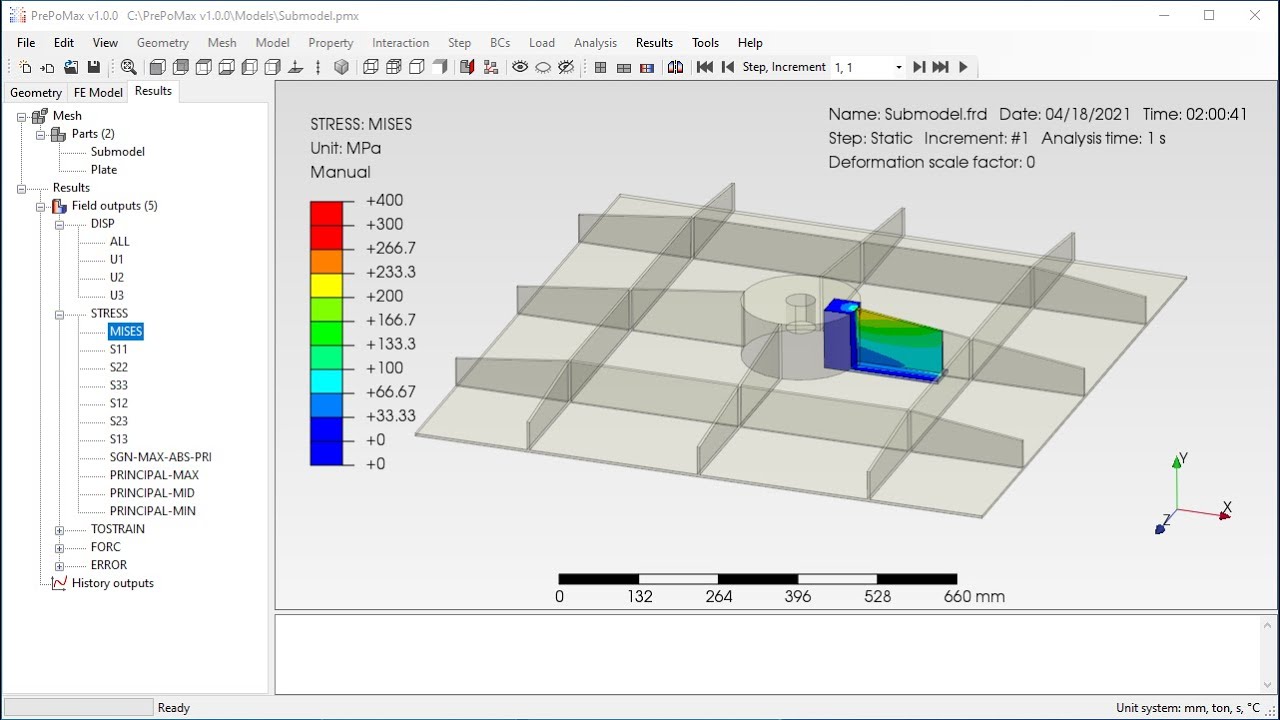This screenshot has width=1280, height=720.
Task: Jump to the last increment
Action: pyautogui.click(x=940, y=67)
